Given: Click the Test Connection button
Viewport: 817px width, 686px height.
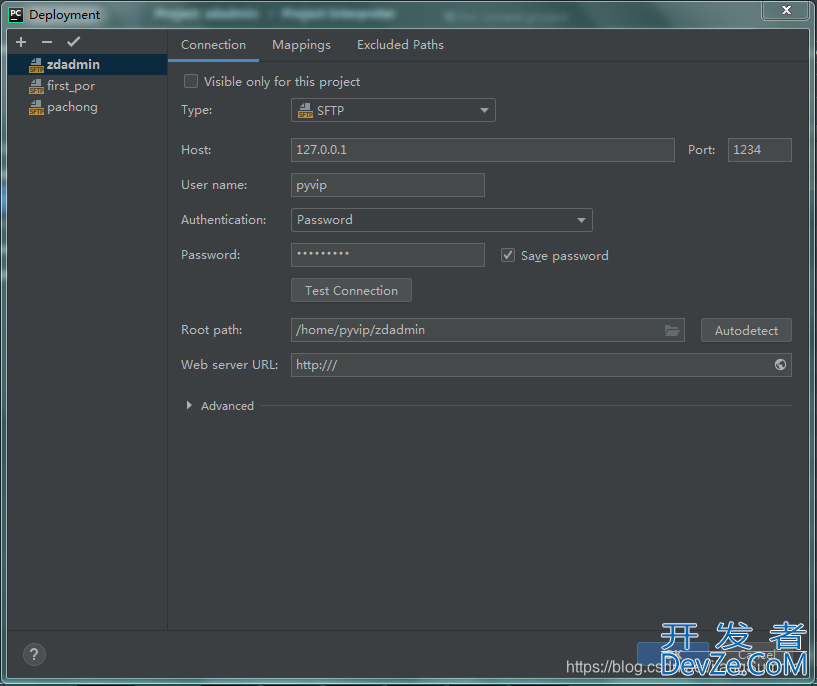Looking at the screenshot, I should click(x=351, y=290).
